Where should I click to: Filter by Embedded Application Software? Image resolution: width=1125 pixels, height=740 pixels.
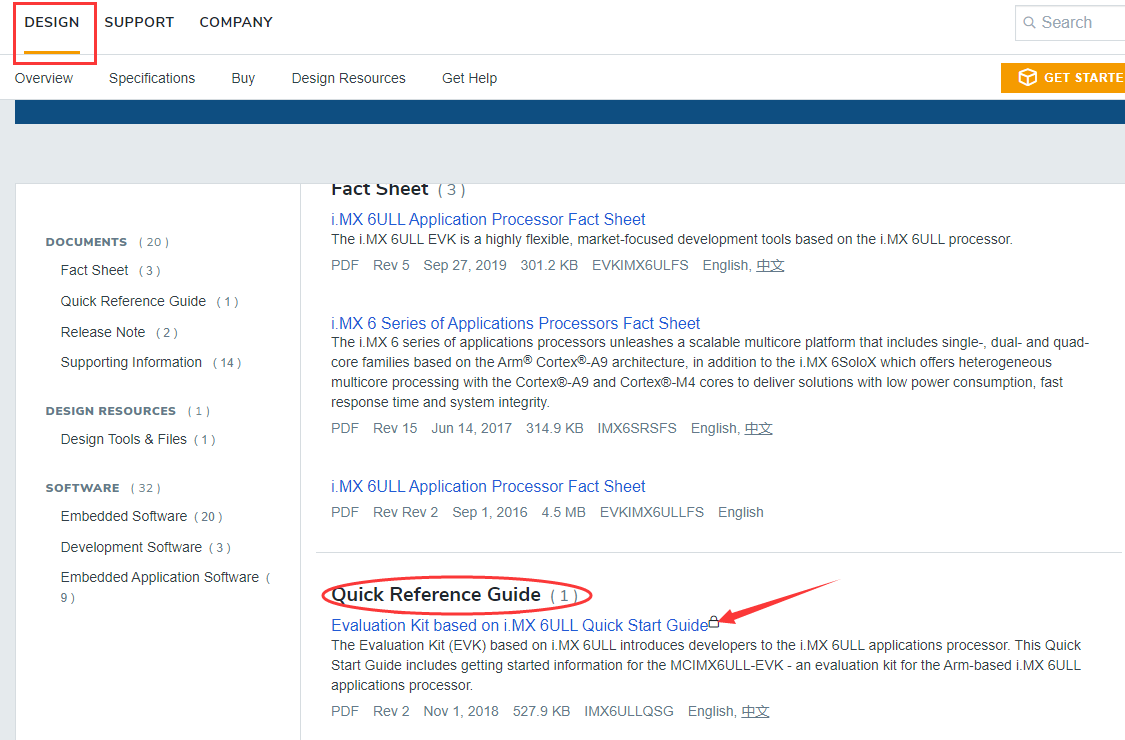point(160,578)
